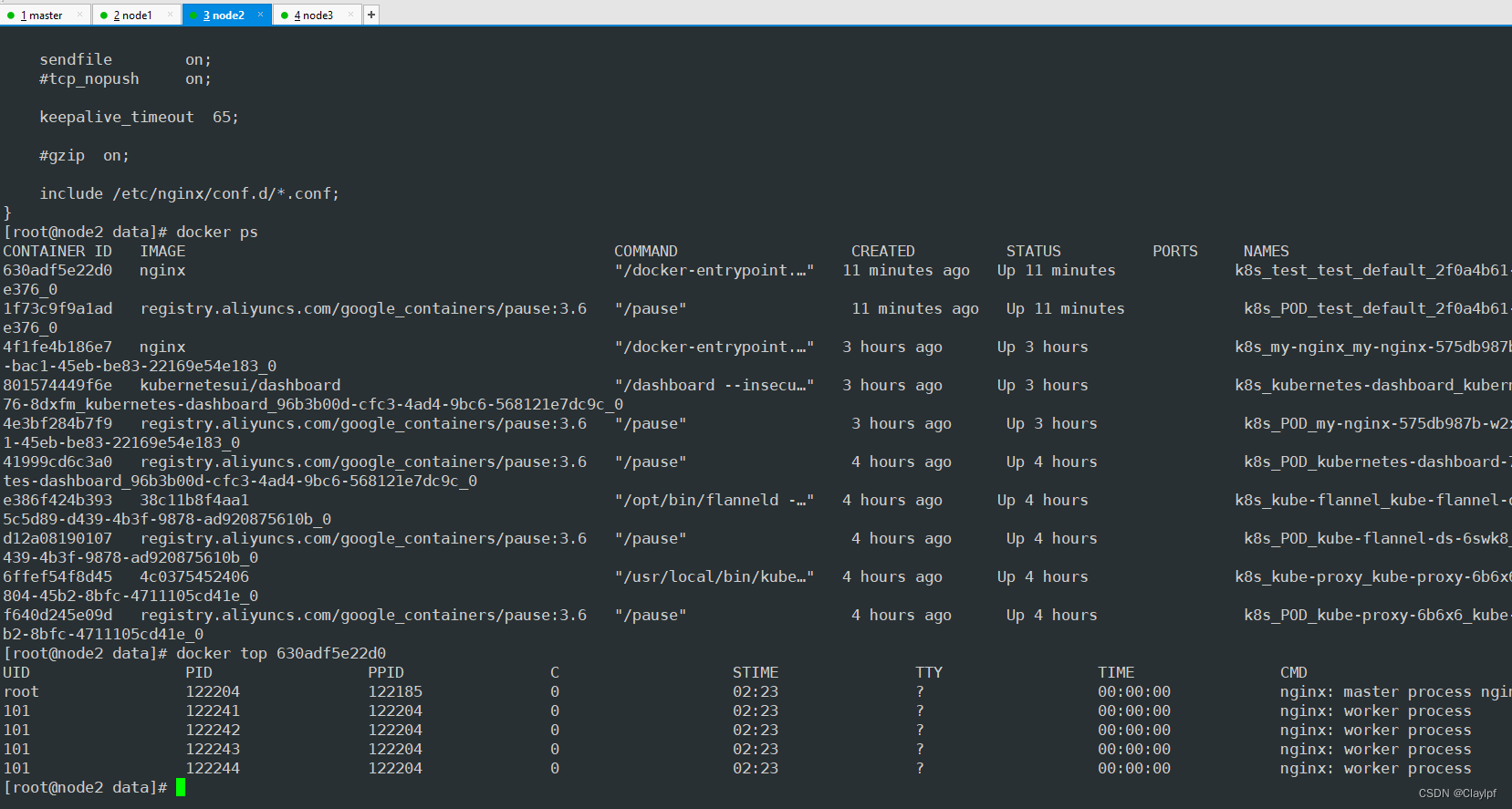
Task: Click 'keepalive_timeout 65;' config line
Action: coord(139,117)
